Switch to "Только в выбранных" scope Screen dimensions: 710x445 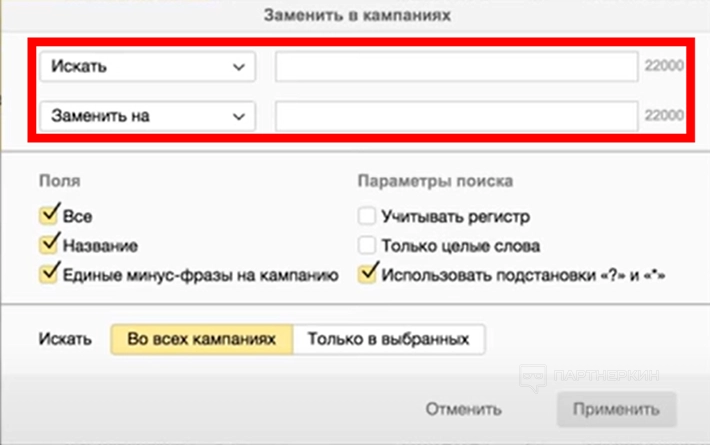tap(388, 339)
